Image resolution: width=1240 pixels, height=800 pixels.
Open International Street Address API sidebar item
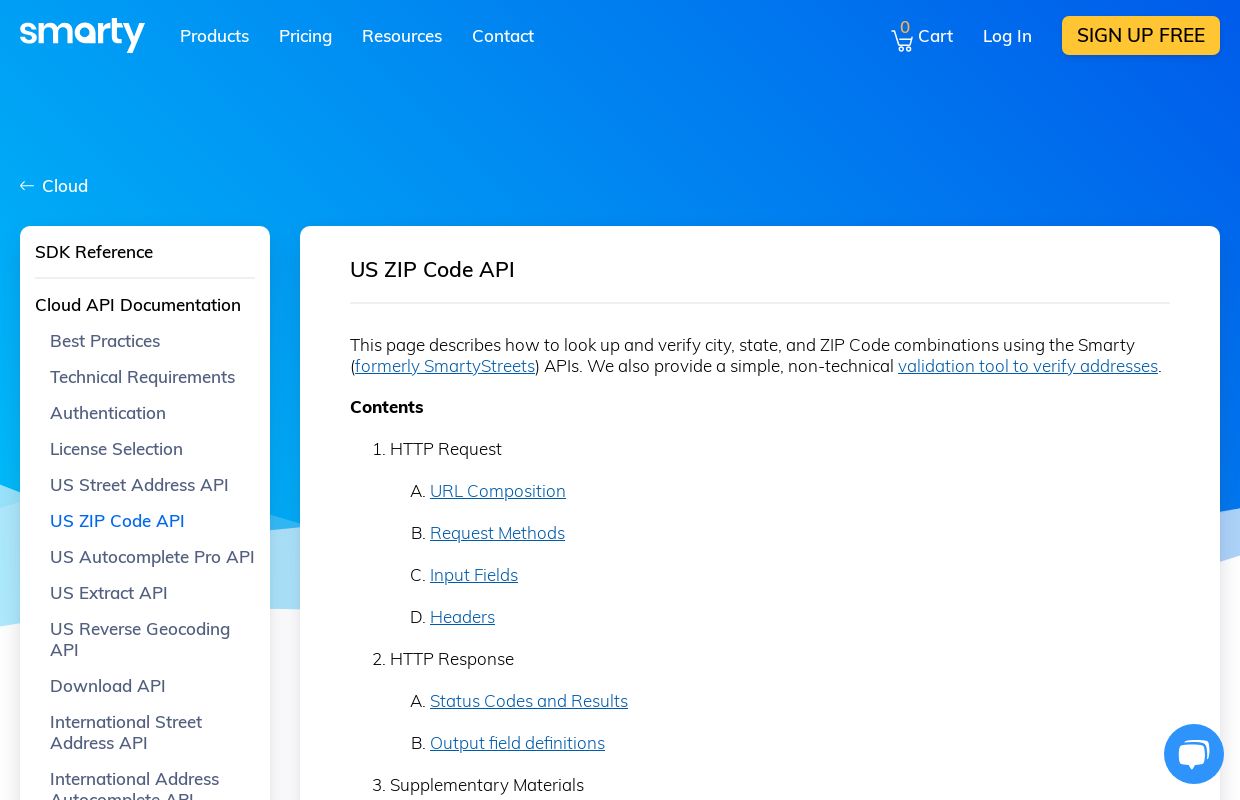coord(126,732)
